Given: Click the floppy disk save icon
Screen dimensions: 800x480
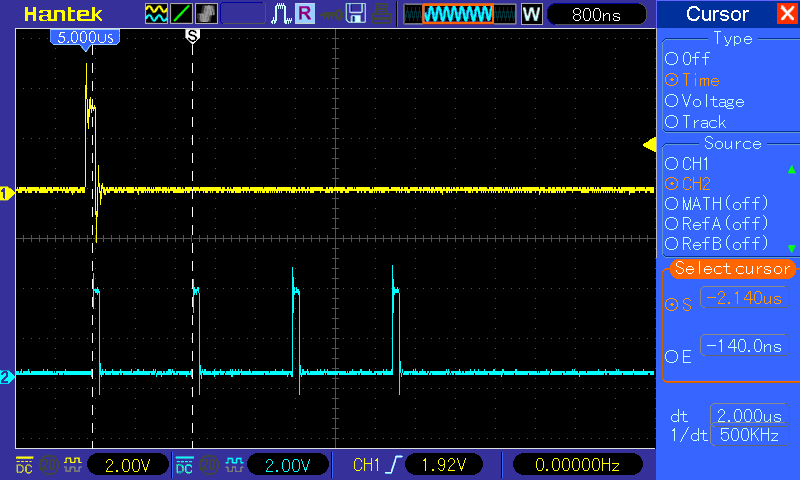Looking at the screenshot, I should click(x=356, y=14).
